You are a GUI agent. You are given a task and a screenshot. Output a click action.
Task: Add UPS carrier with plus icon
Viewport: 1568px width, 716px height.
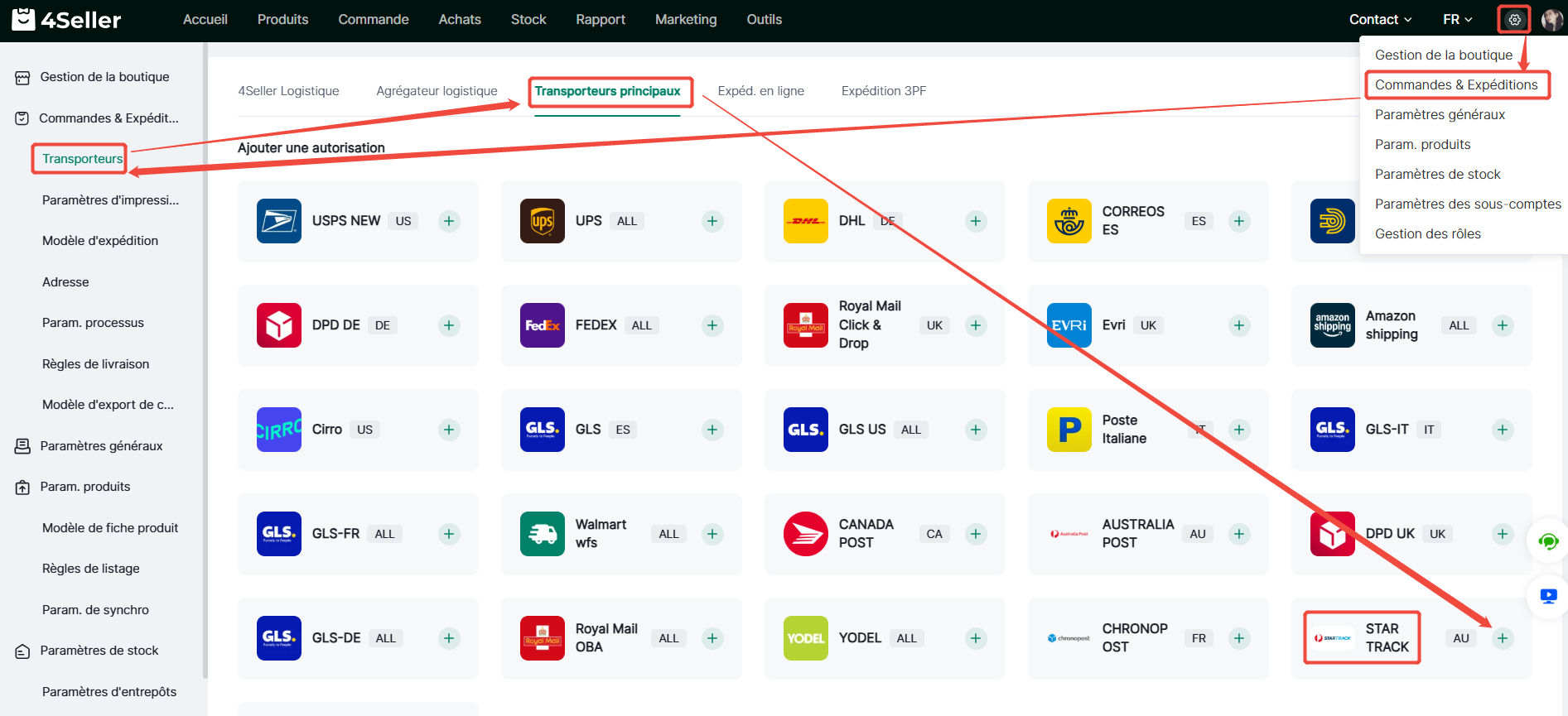(712, 221)
